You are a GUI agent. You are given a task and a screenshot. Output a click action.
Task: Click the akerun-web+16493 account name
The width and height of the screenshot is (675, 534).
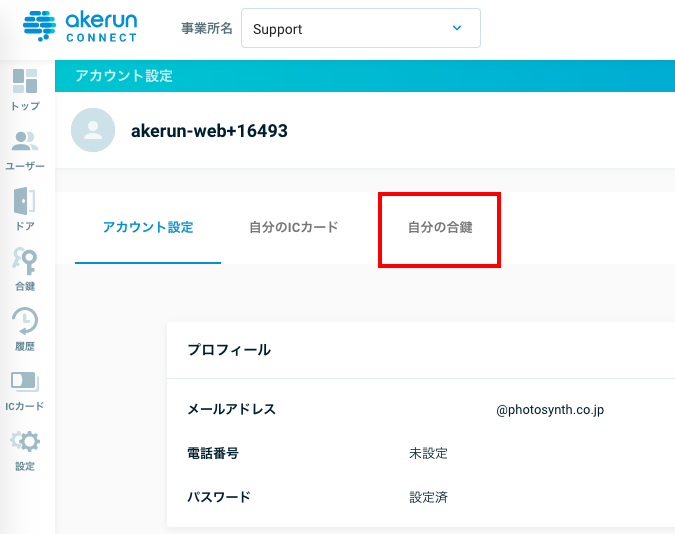pyautogui.click(x=209, y=130)
